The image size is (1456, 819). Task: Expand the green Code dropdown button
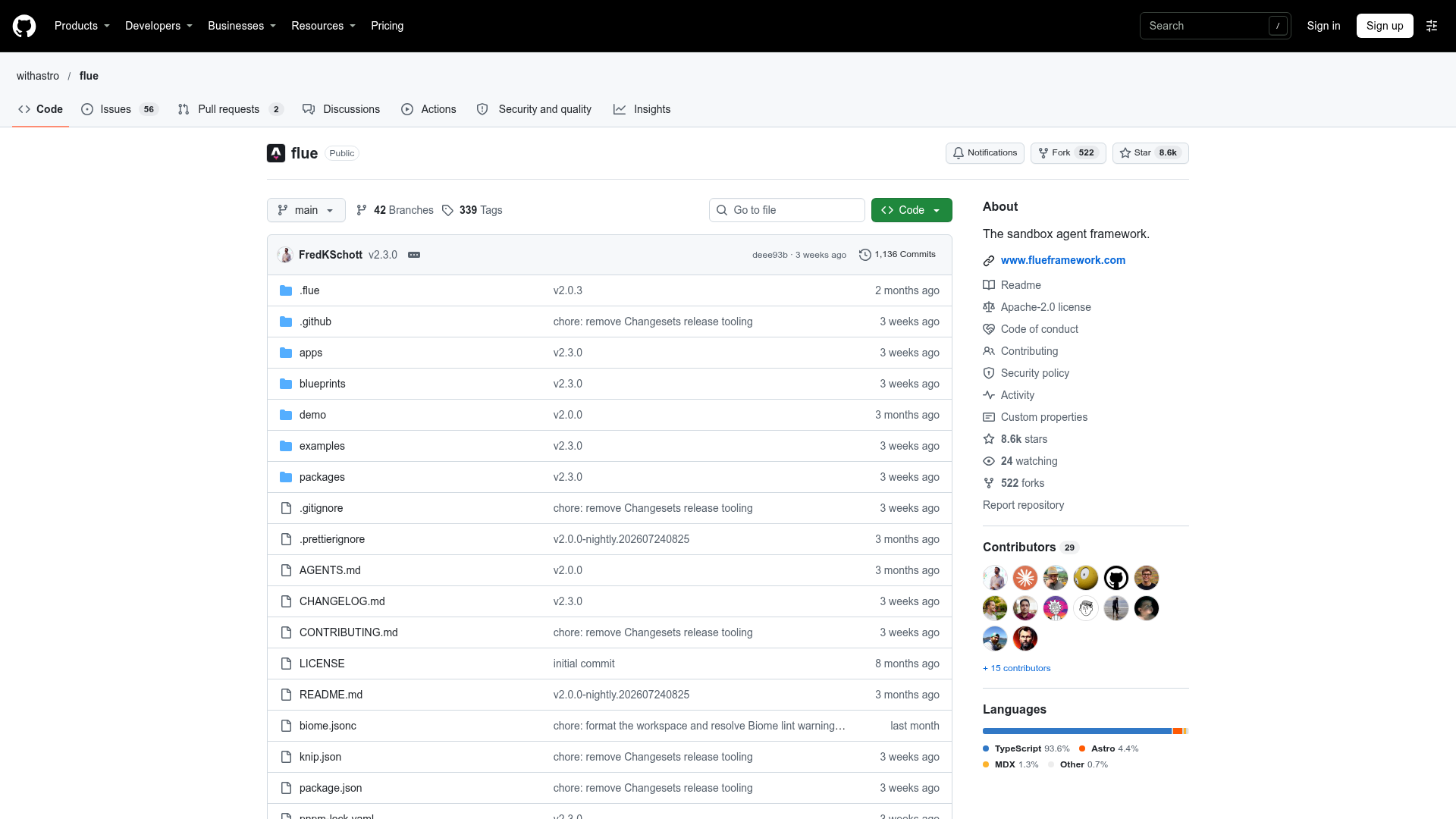pos(912,210)
